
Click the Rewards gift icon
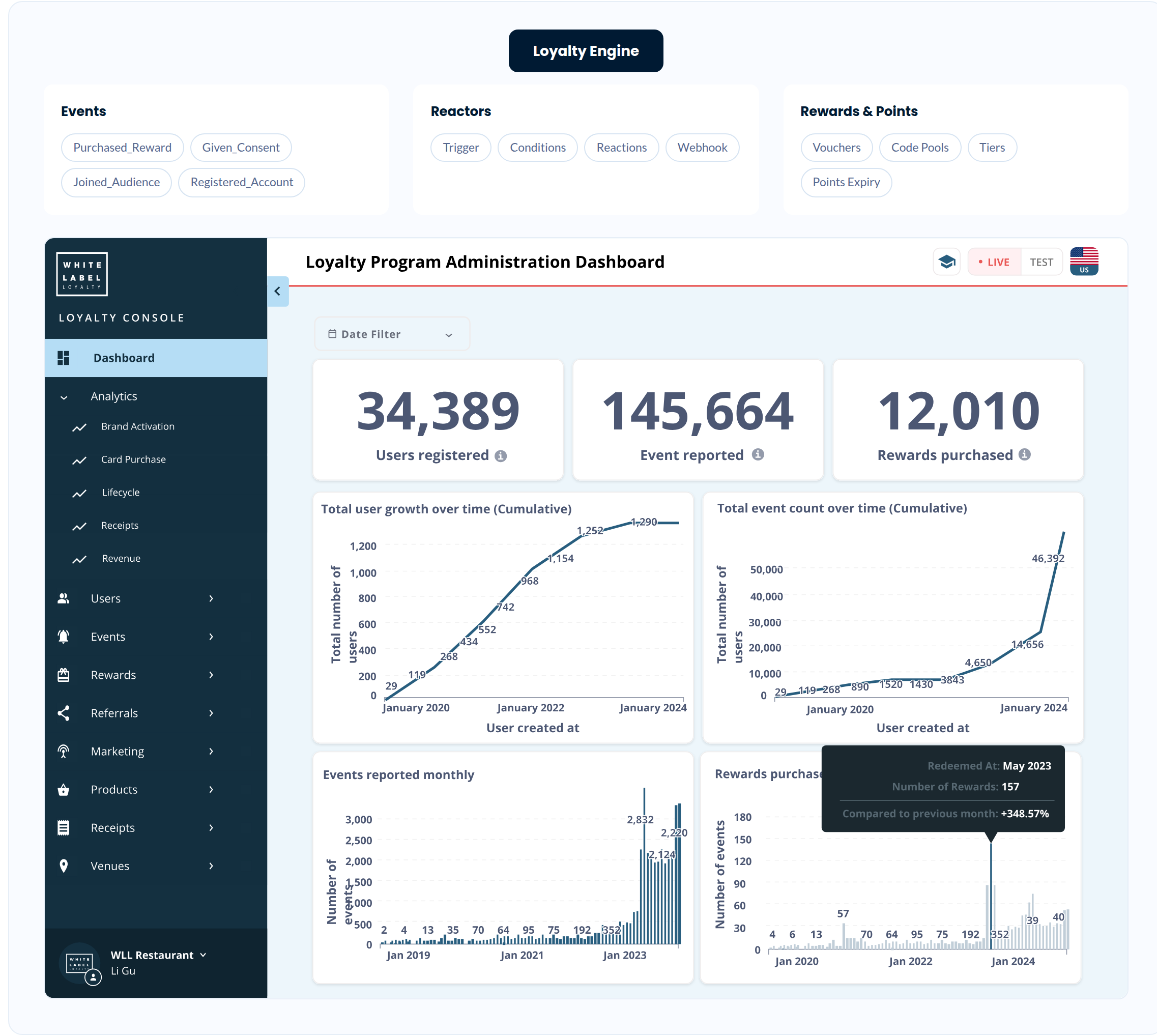pos(63,675)
